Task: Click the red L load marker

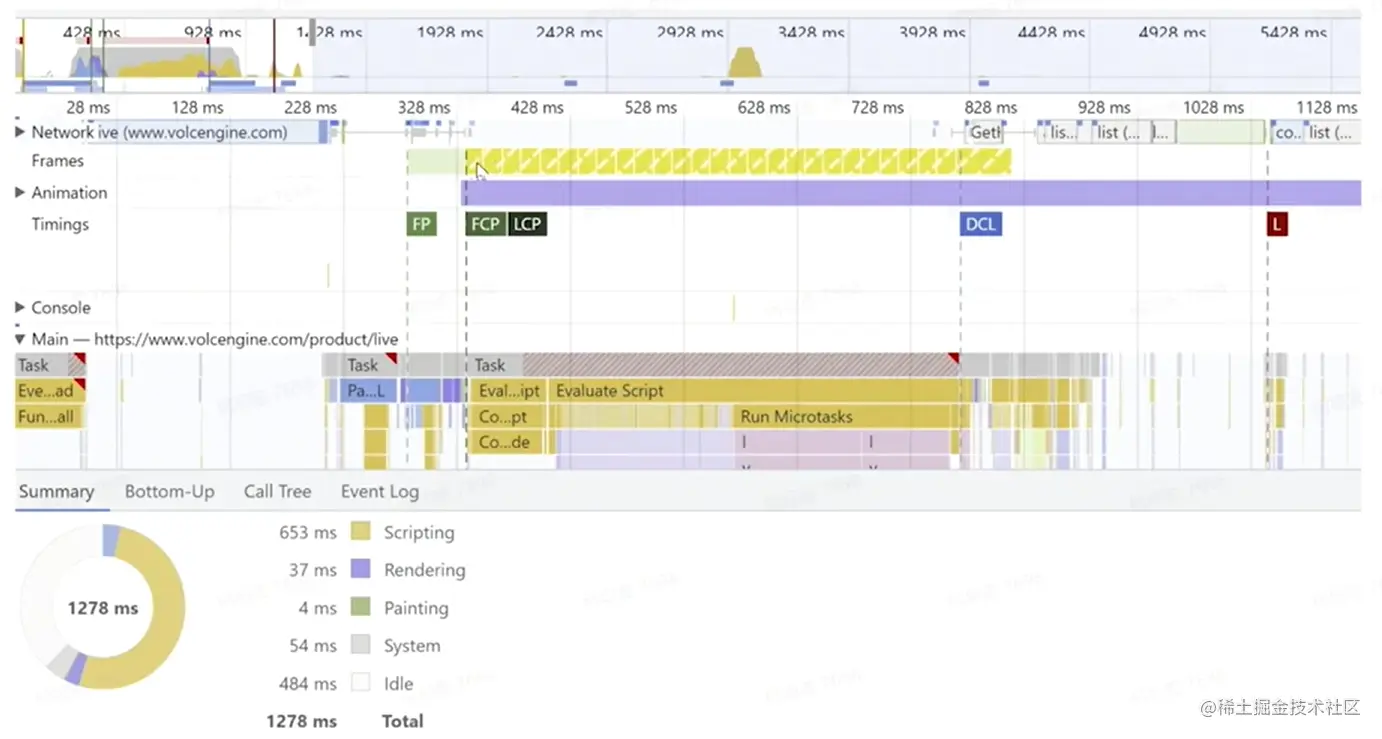Action: (1277, 224)
